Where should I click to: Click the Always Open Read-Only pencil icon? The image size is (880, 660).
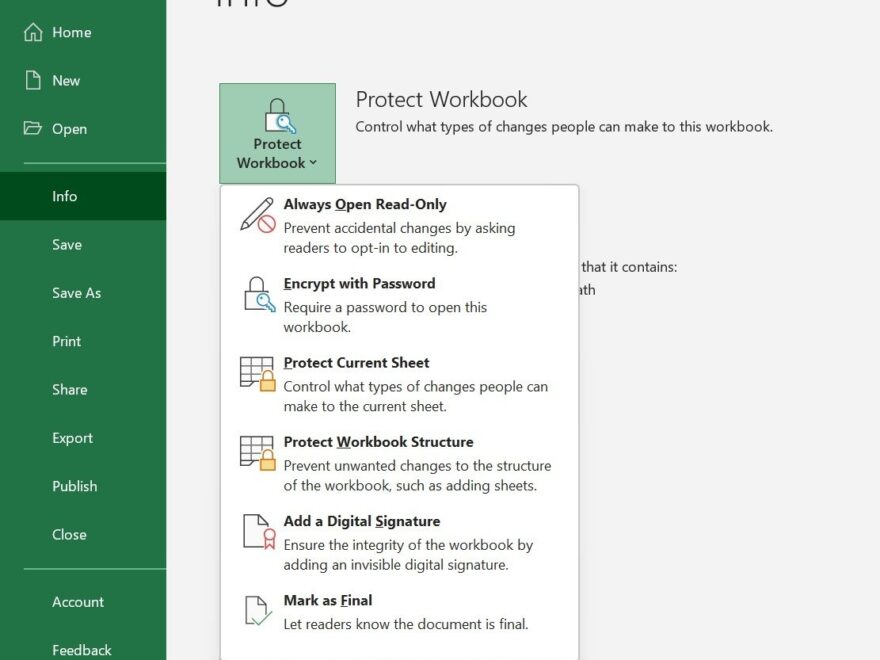(257, 215)
